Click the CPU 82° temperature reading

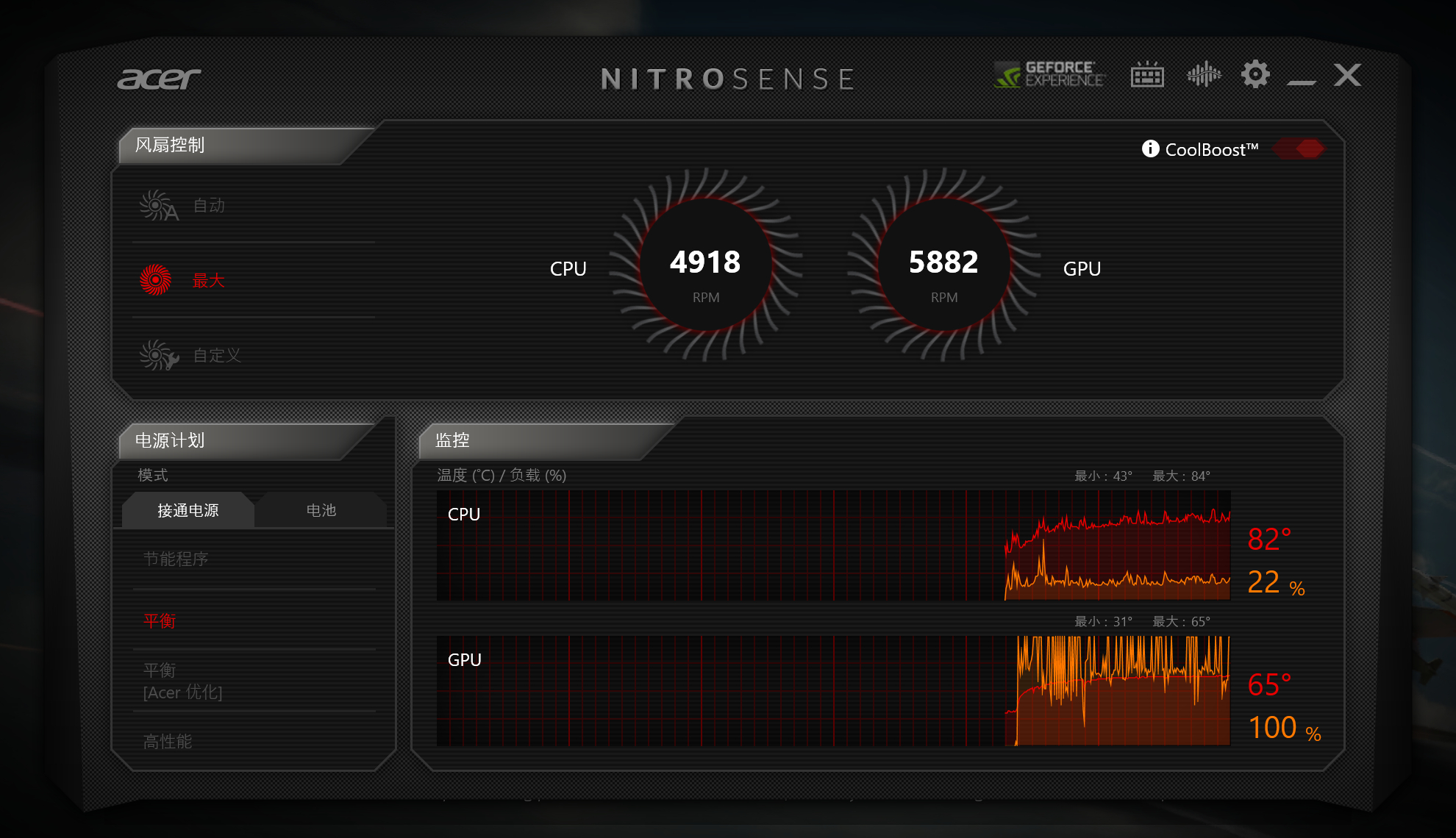tap(1269, 540)
